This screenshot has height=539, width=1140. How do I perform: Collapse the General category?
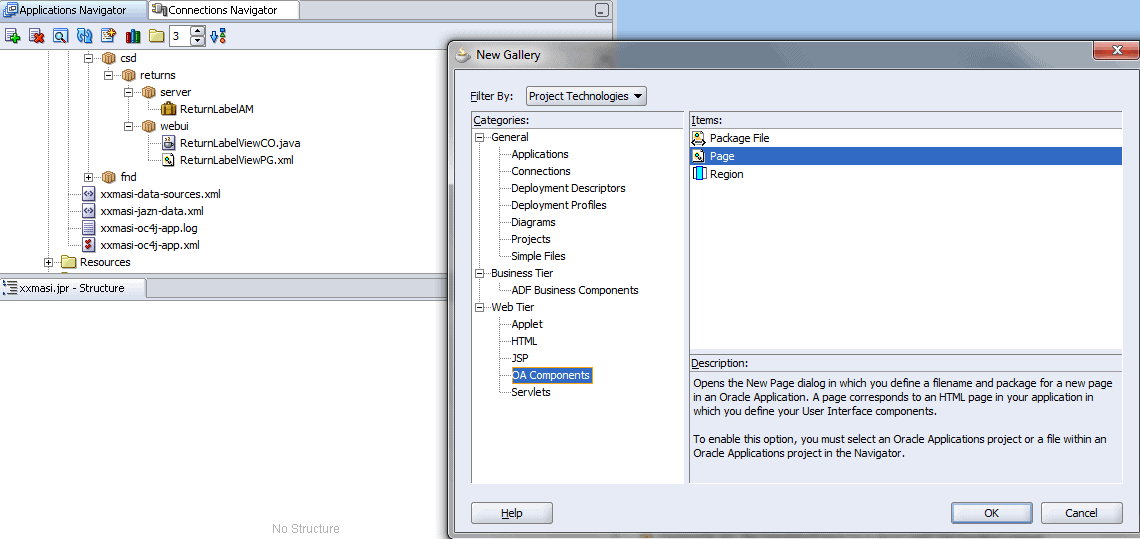tap(479, 137)
